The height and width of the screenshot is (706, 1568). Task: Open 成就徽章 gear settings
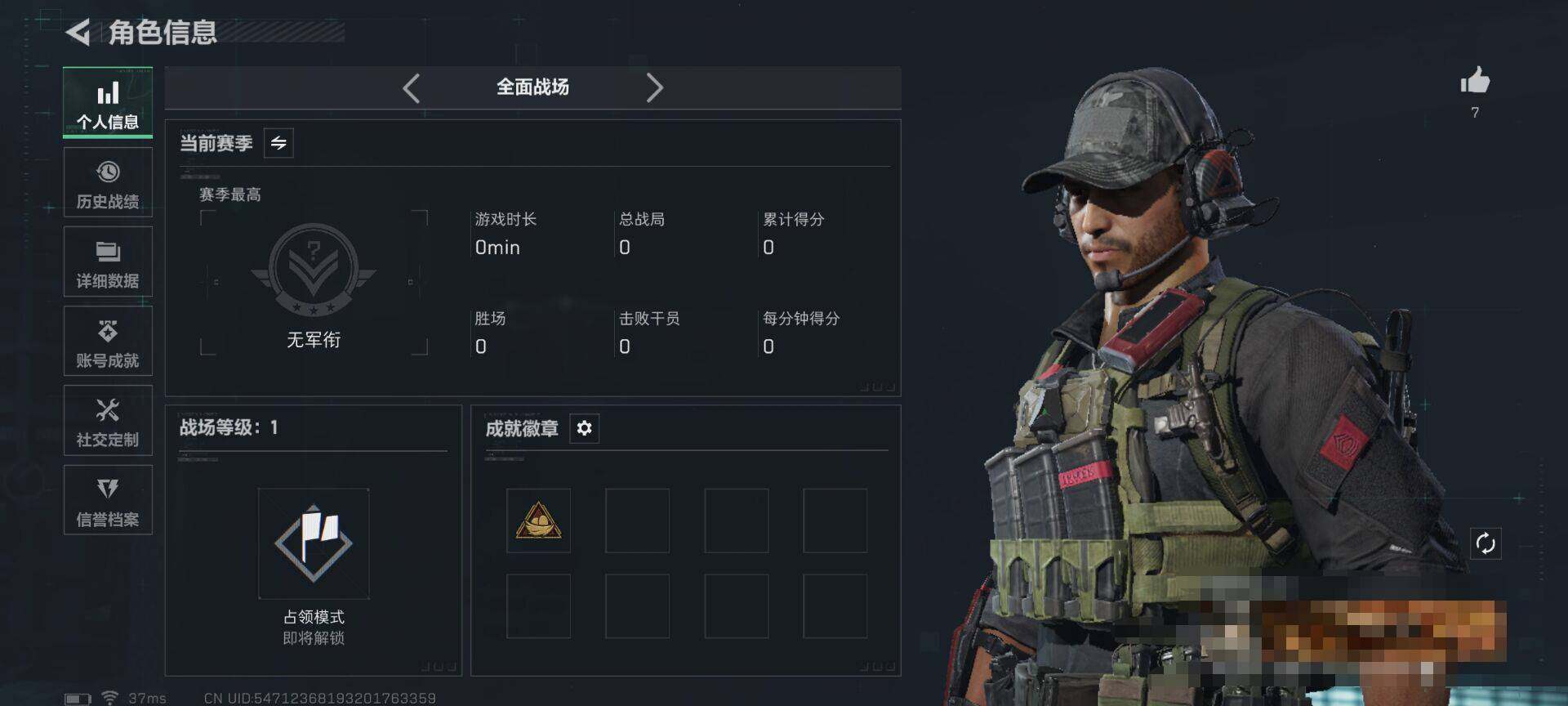click(584, 428)
